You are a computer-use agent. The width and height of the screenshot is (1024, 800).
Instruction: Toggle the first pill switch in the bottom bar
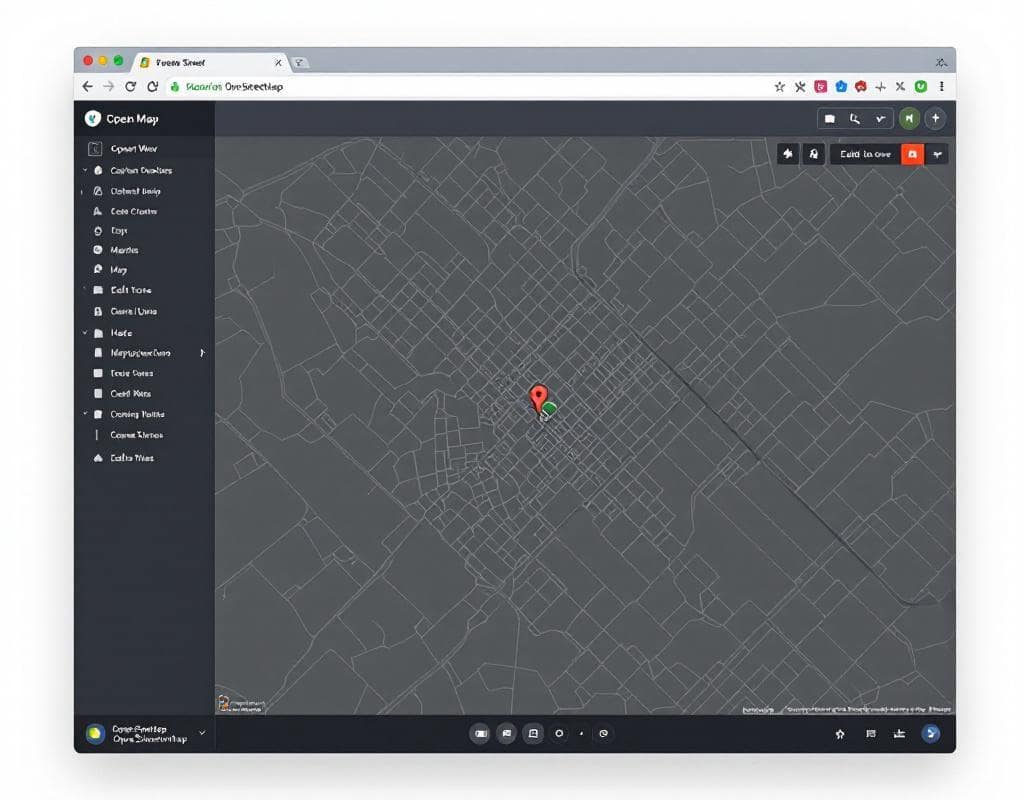coord(481,733)
